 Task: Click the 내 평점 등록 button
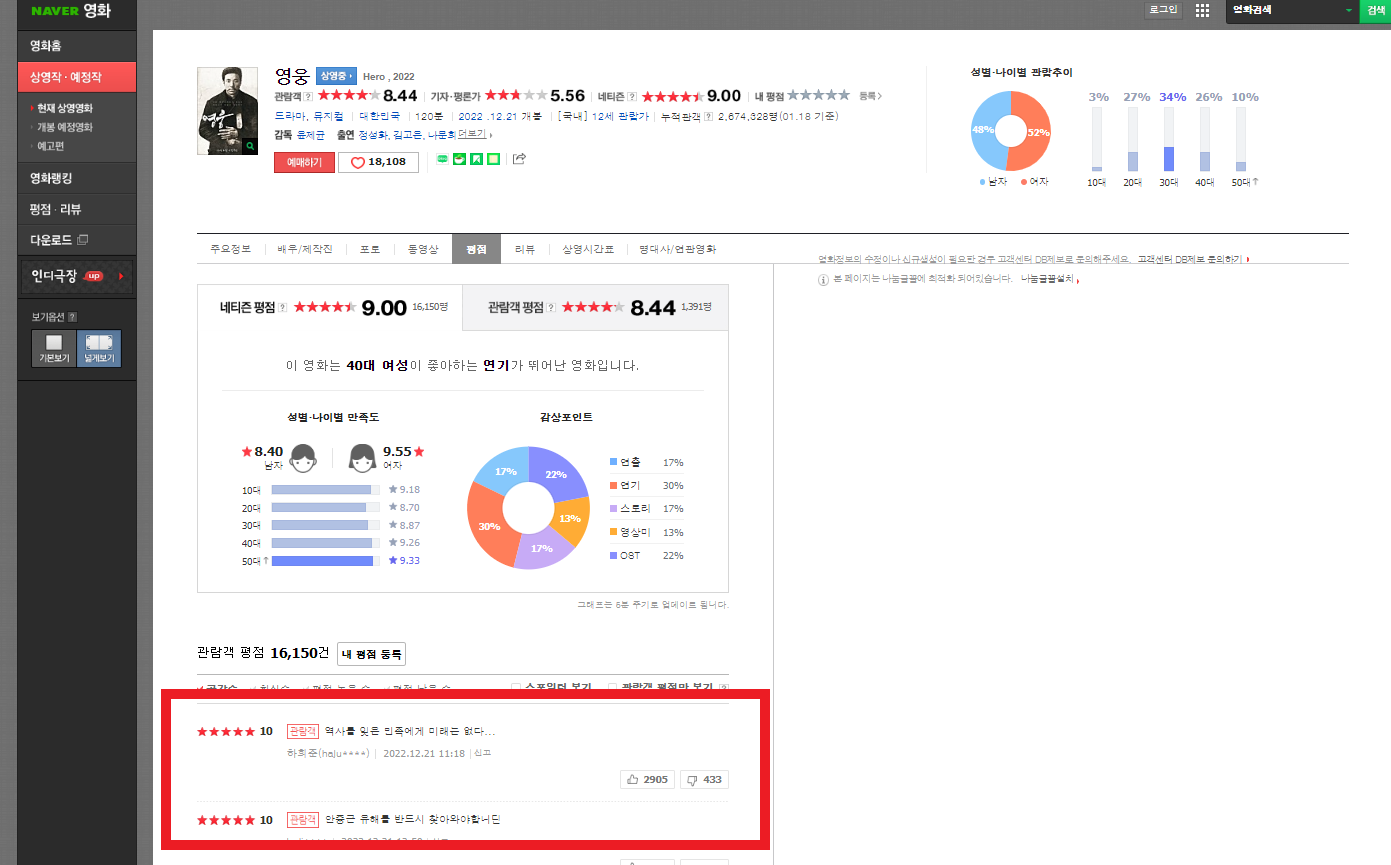coord(371,654)
